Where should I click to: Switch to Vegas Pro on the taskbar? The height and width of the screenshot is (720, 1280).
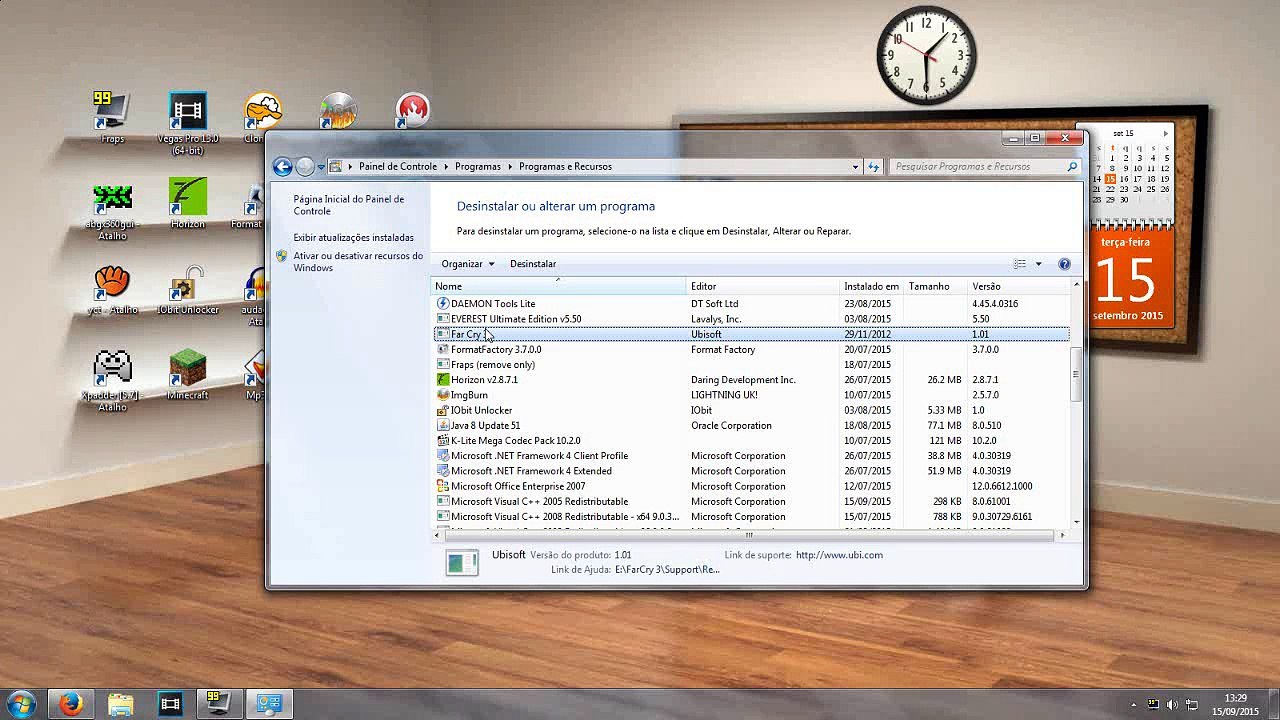[x=170, y=704]
